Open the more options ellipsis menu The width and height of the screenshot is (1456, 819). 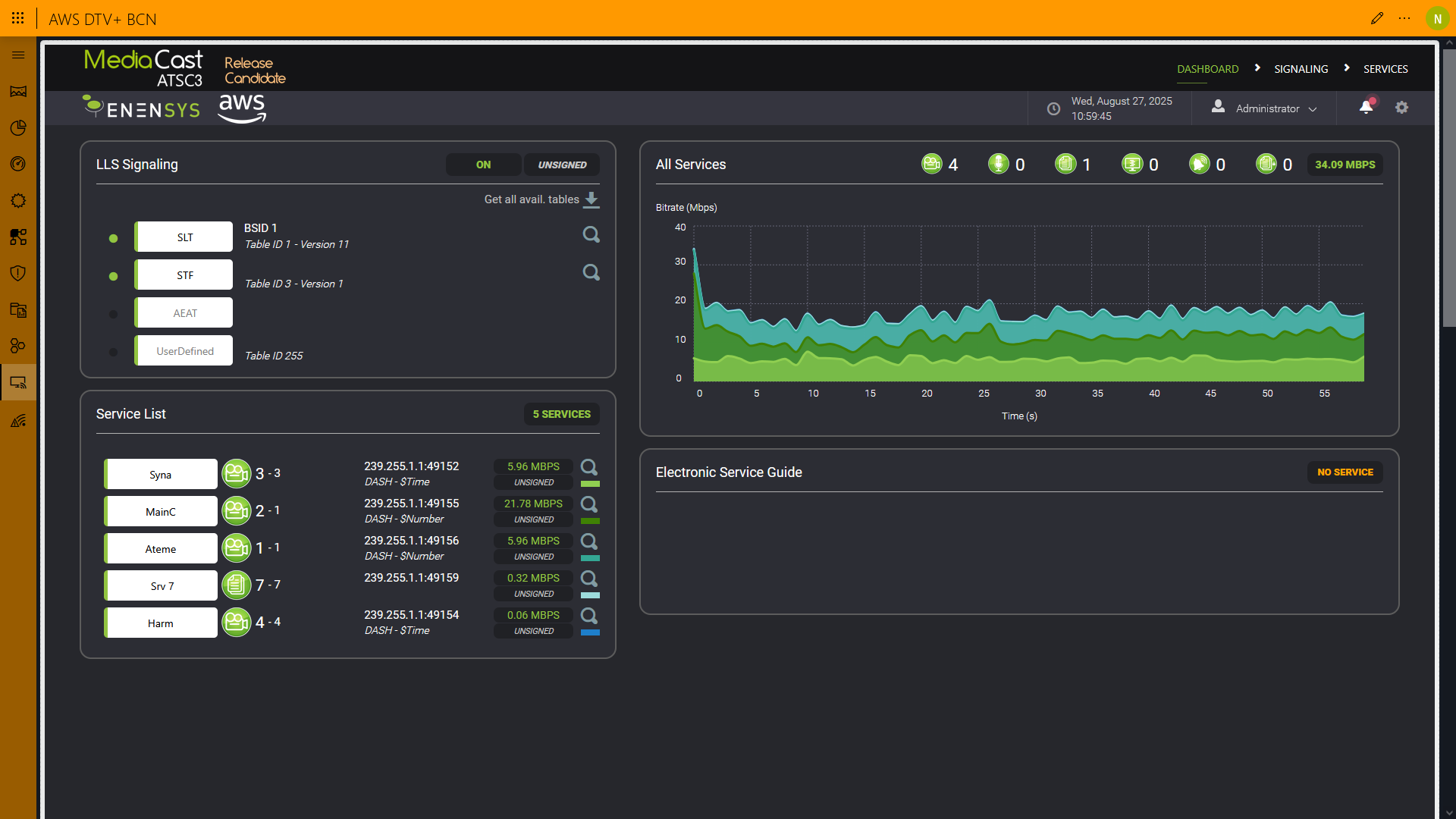click(1404, 18)
